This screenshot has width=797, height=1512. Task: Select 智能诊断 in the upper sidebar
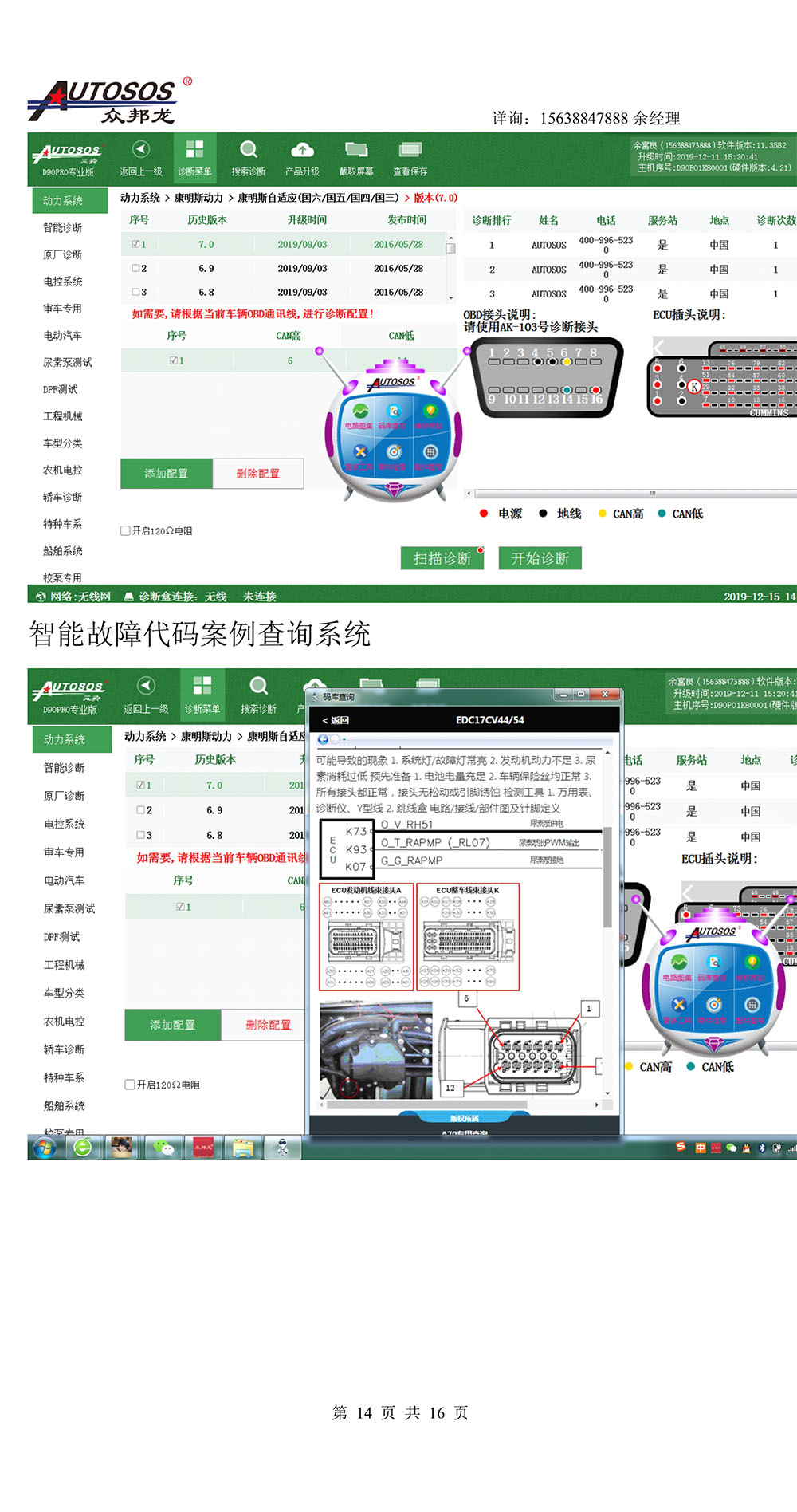point(63,228)
